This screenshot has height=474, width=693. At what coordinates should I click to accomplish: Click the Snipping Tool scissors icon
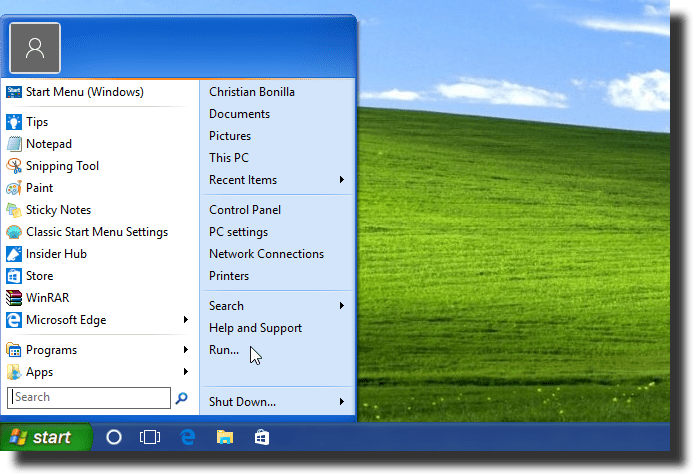click(x=14, y=166)
